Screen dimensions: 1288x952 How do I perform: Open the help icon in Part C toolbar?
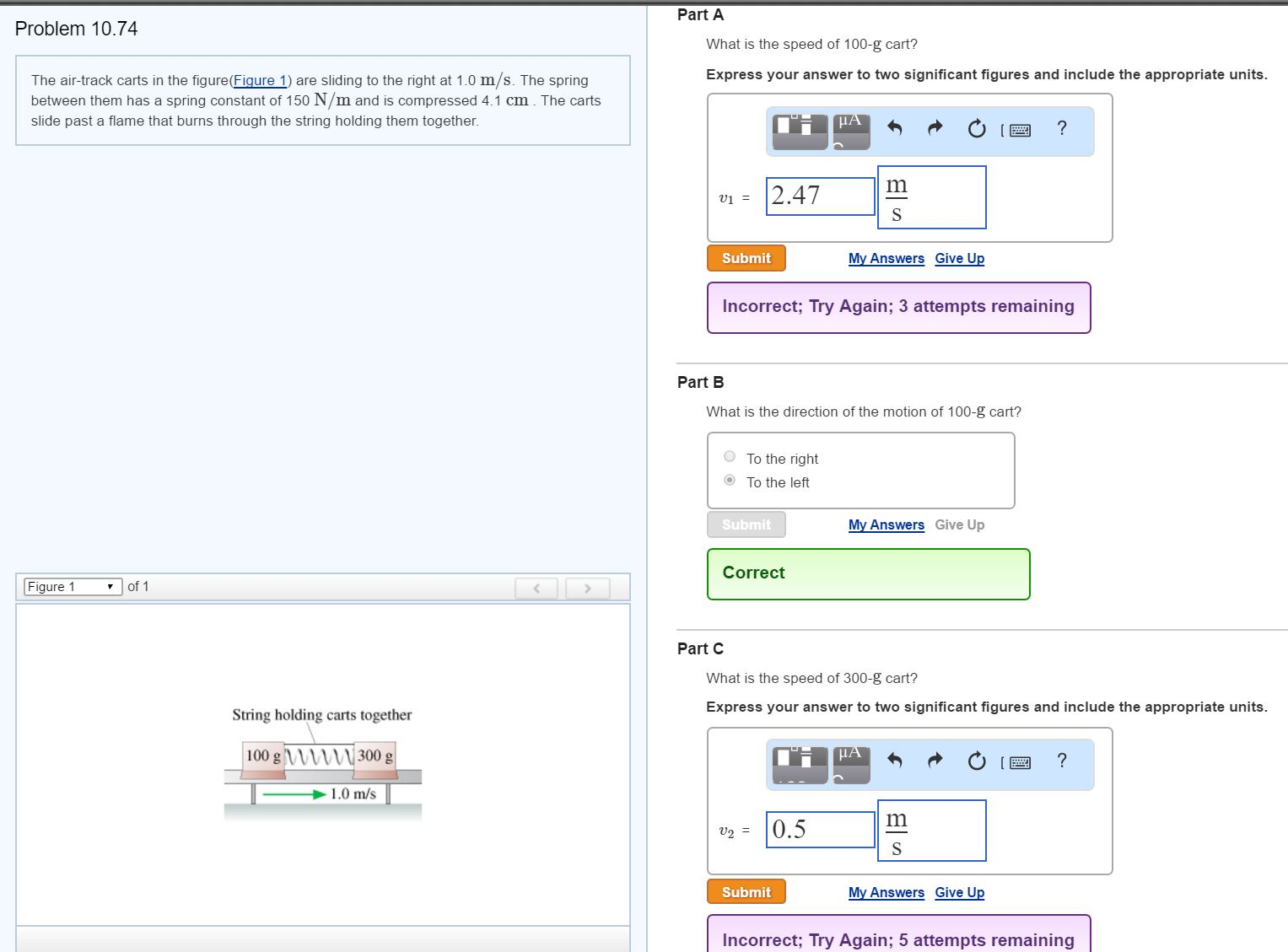point(1060,762)
